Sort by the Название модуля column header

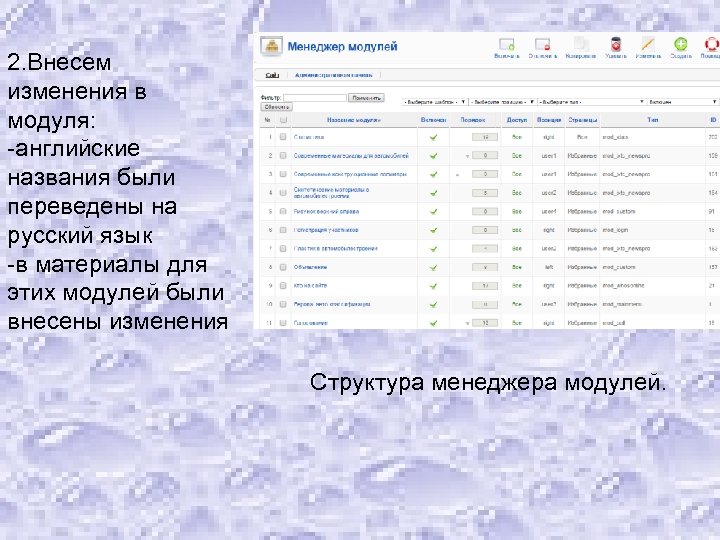(354, 120)
